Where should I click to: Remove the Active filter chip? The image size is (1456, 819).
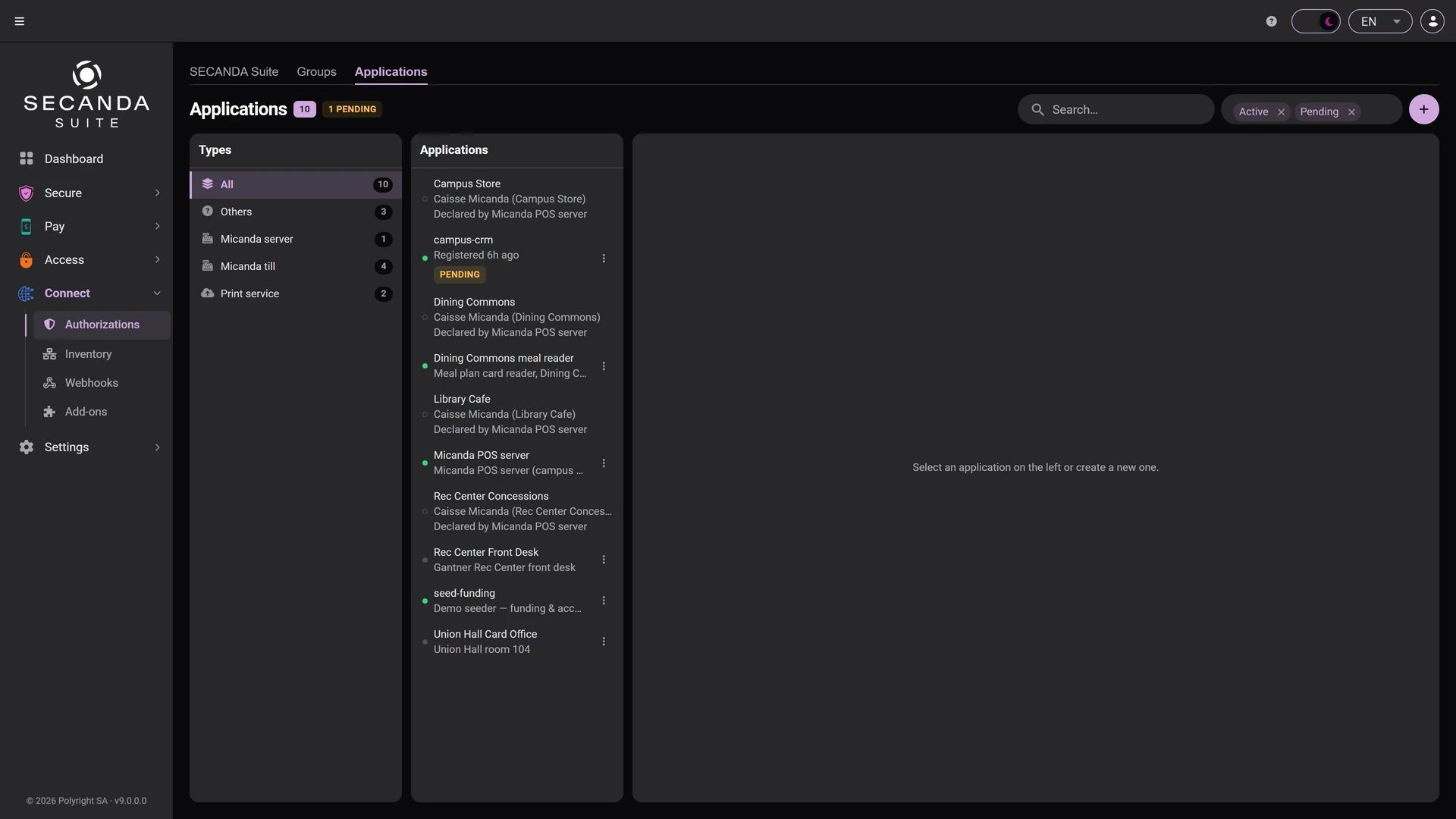tap(1282, 112)
